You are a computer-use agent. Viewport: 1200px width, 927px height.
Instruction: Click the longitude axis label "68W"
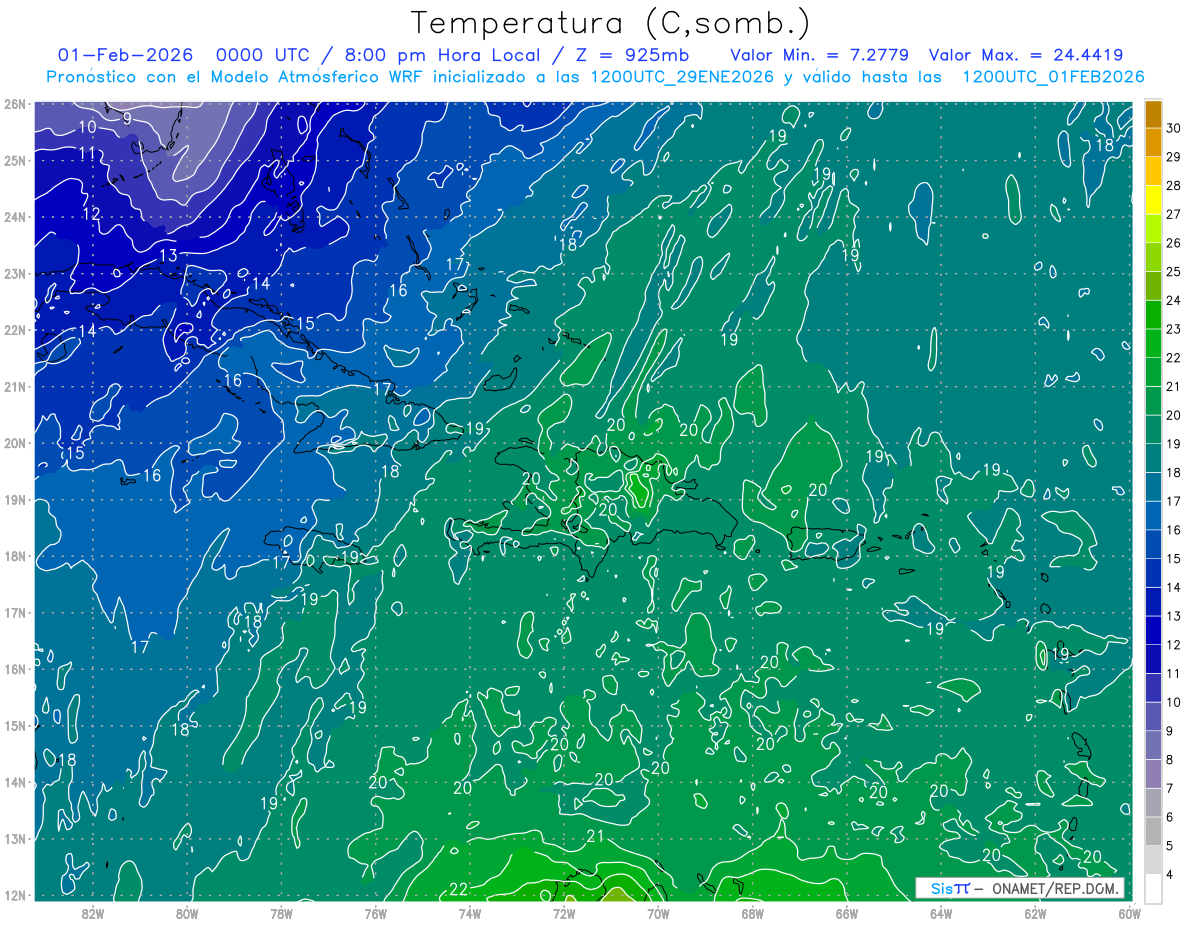click(753, 913)
